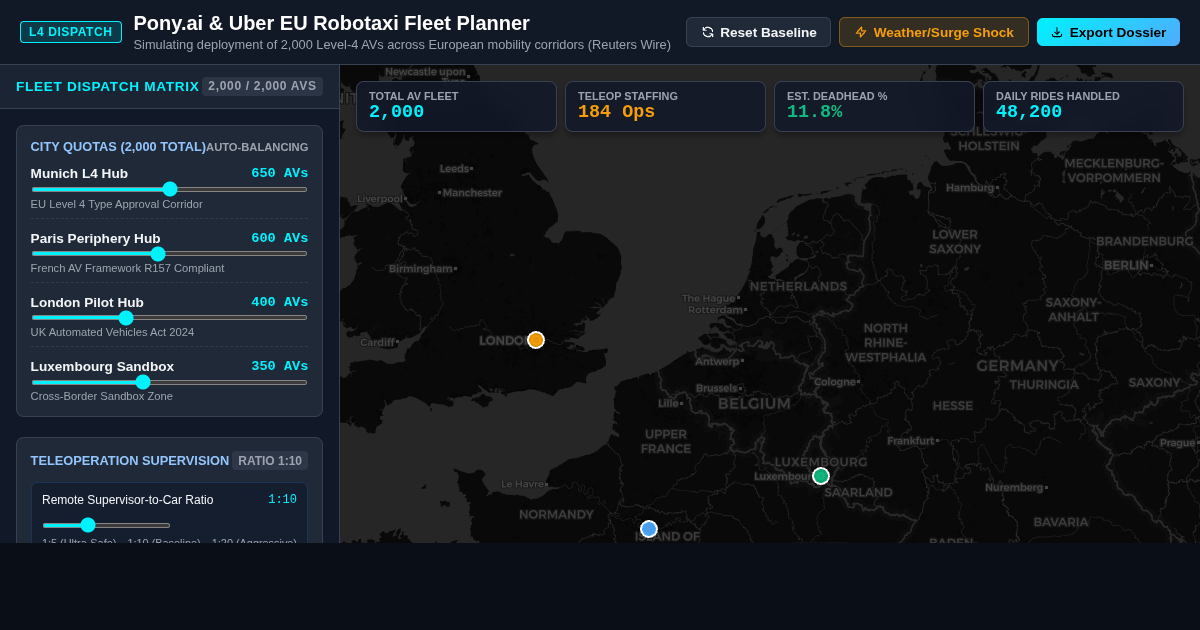Adjust the Luxembourg Sandbox slider

click(x=169, y=382)
